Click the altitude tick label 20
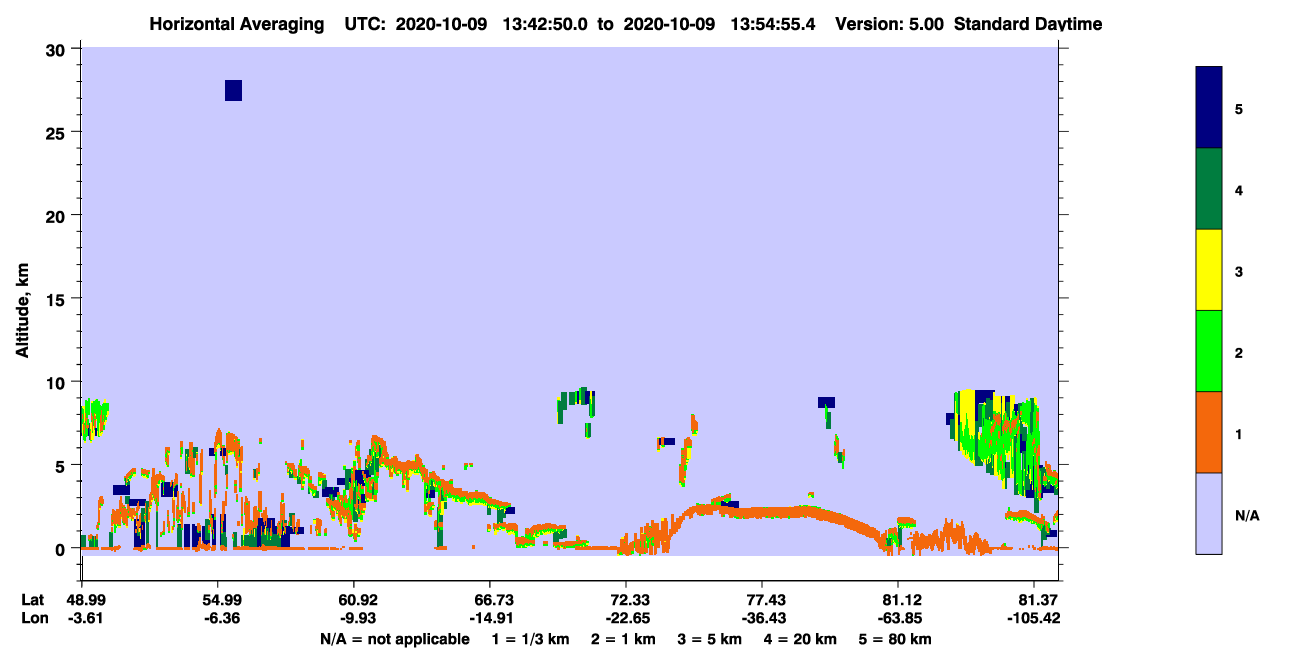This screenshot has height=667, width=1300. (58, 216)
